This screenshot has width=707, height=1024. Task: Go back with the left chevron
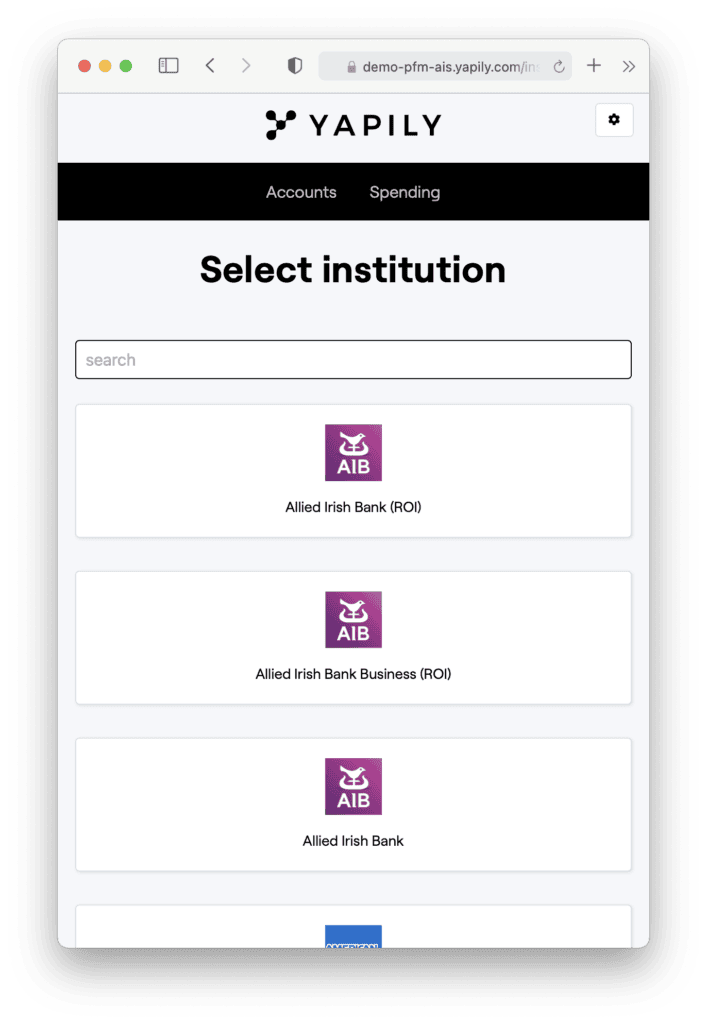tap(210, 66)
